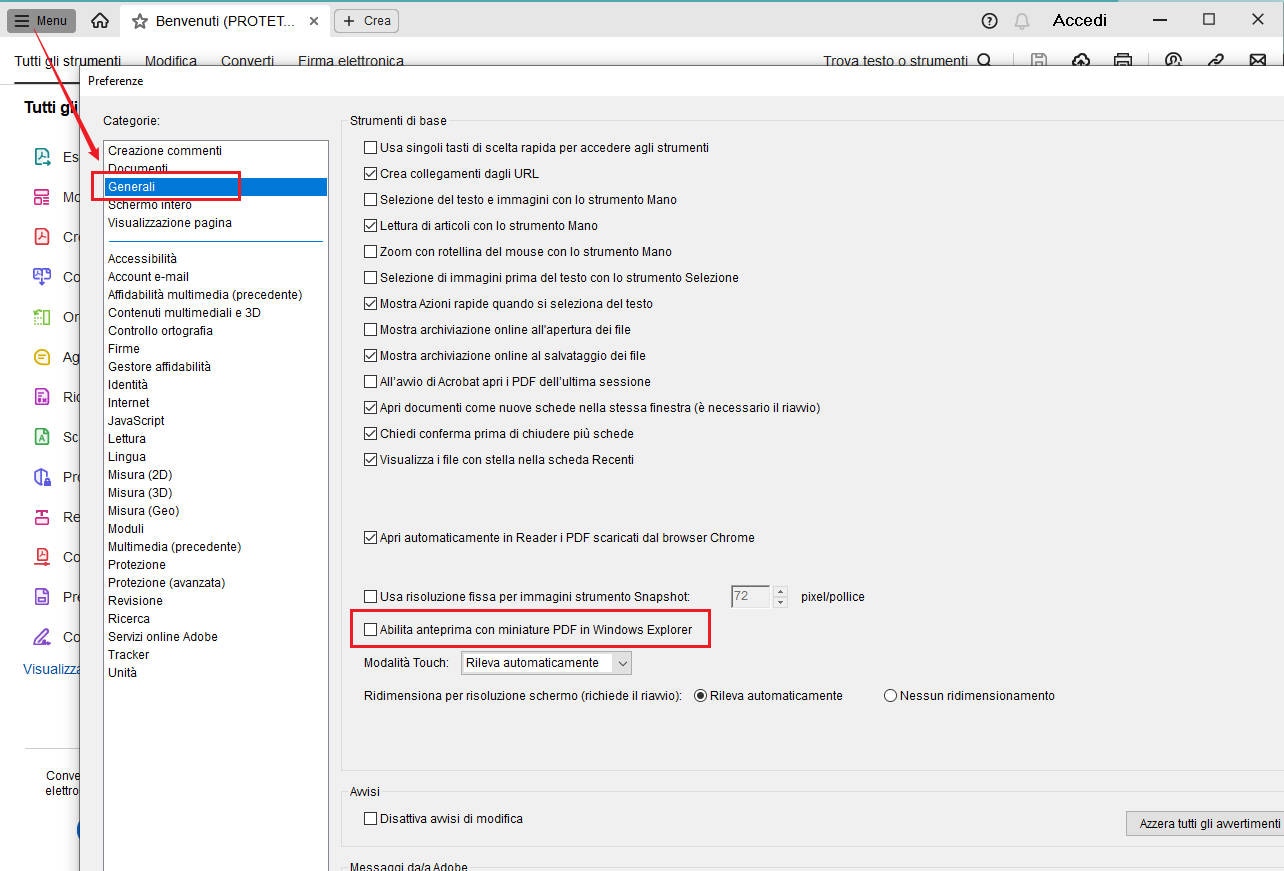Click the cloud upload icon
1284x871 pixels.
pos(1081,60)
